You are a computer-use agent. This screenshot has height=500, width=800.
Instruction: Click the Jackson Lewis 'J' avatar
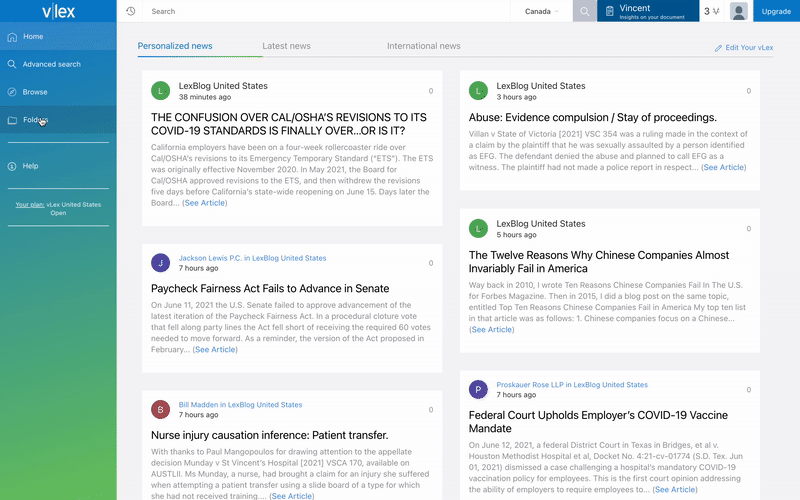[x=161, y=263]
